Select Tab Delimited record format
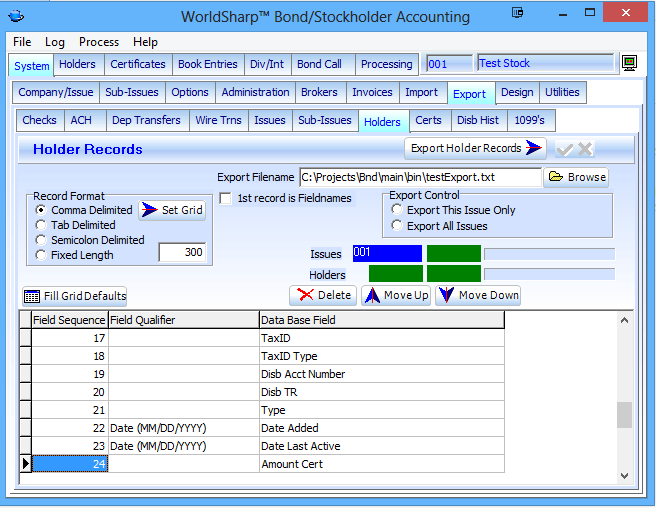656x508 pixels. pos(40,225)
